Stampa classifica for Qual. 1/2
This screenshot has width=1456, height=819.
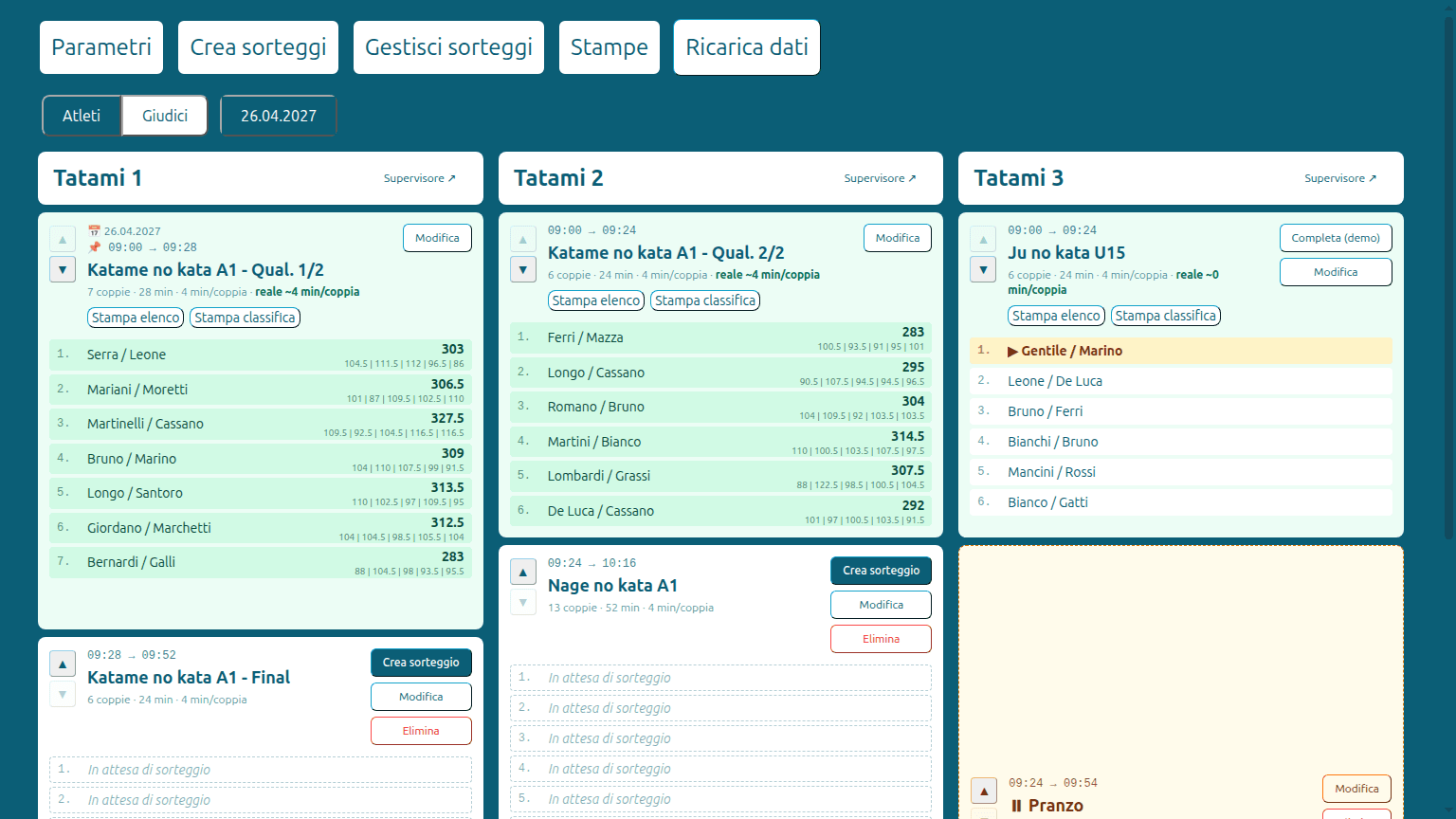click(x=245, y=318)
